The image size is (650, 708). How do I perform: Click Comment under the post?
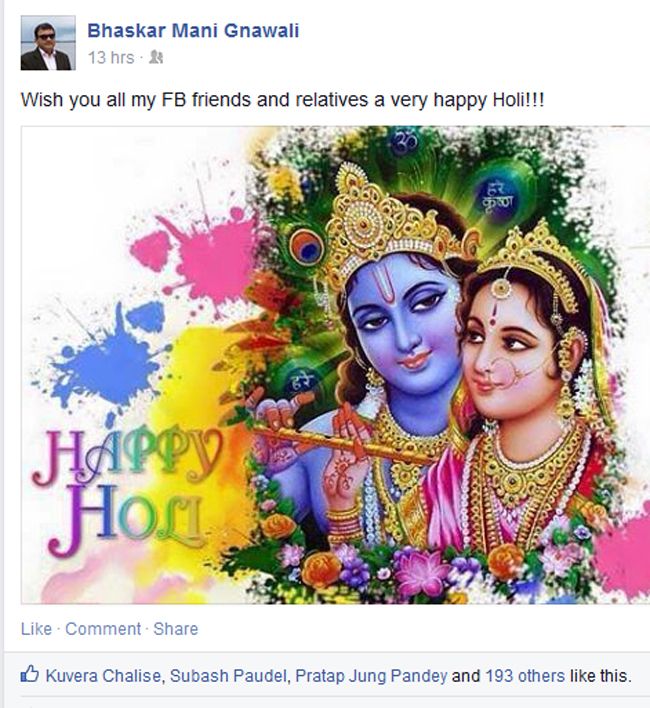[103, 629]
